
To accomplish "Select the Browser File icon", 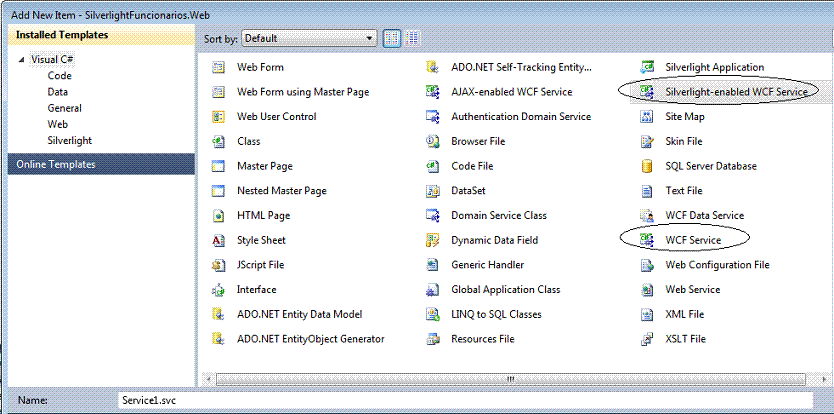I will pyautogui.click(x=432, y=142).
